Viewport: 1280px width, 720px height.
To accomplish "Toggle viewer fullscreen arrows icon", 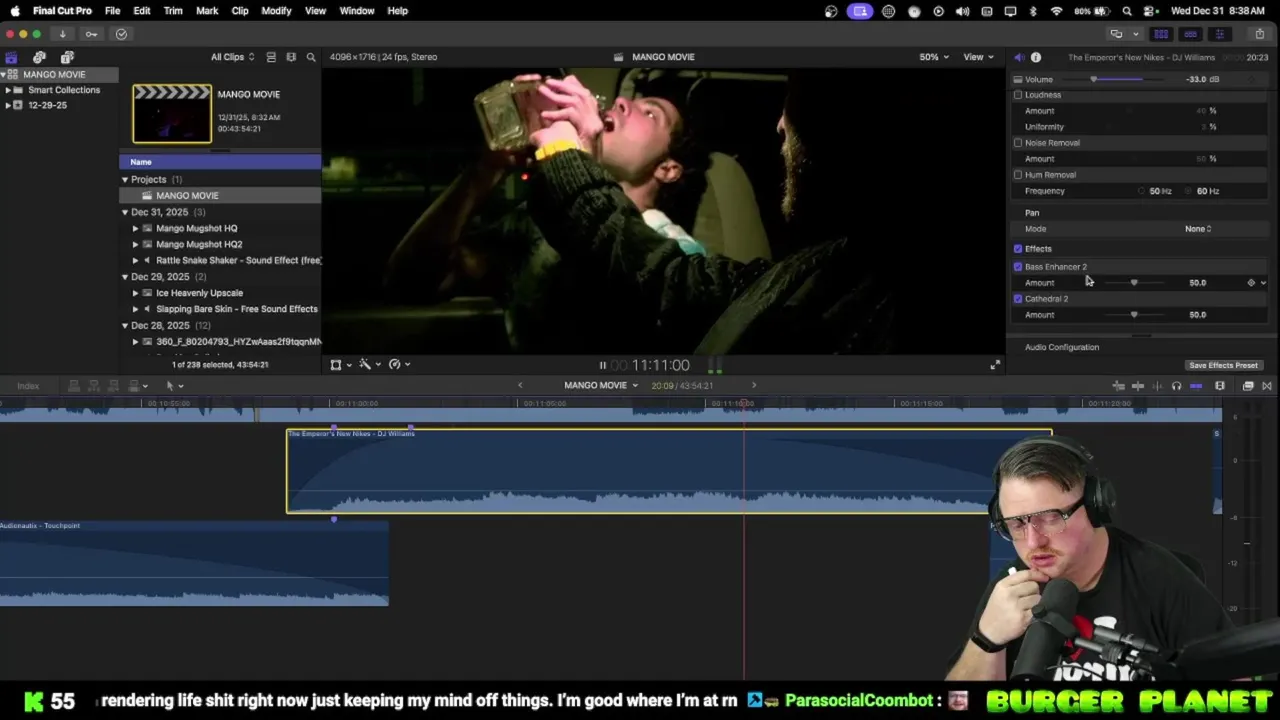I will pos(994,365).
